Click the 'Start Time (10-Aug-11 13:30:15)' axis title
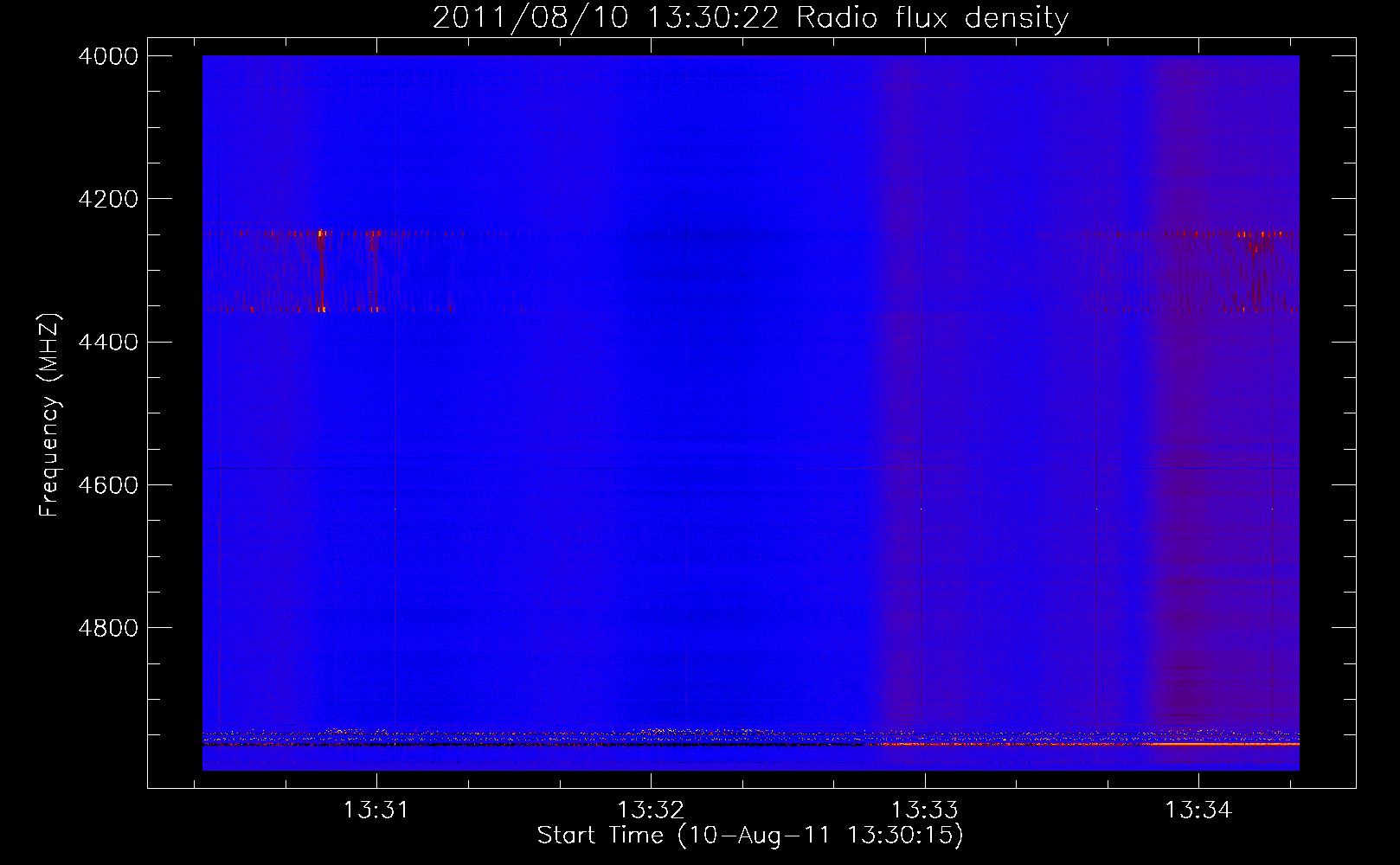Screen dimensions: 1400x865 point(750,836)
